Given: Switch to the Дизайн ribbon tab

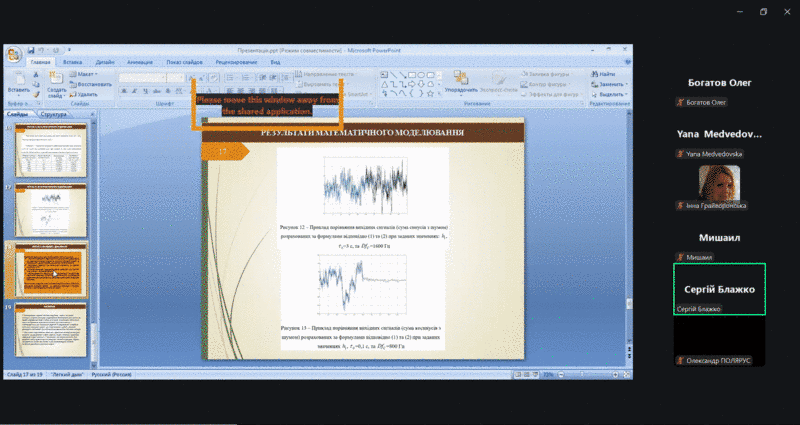Looking at the screenshot, I should [105, 62].
